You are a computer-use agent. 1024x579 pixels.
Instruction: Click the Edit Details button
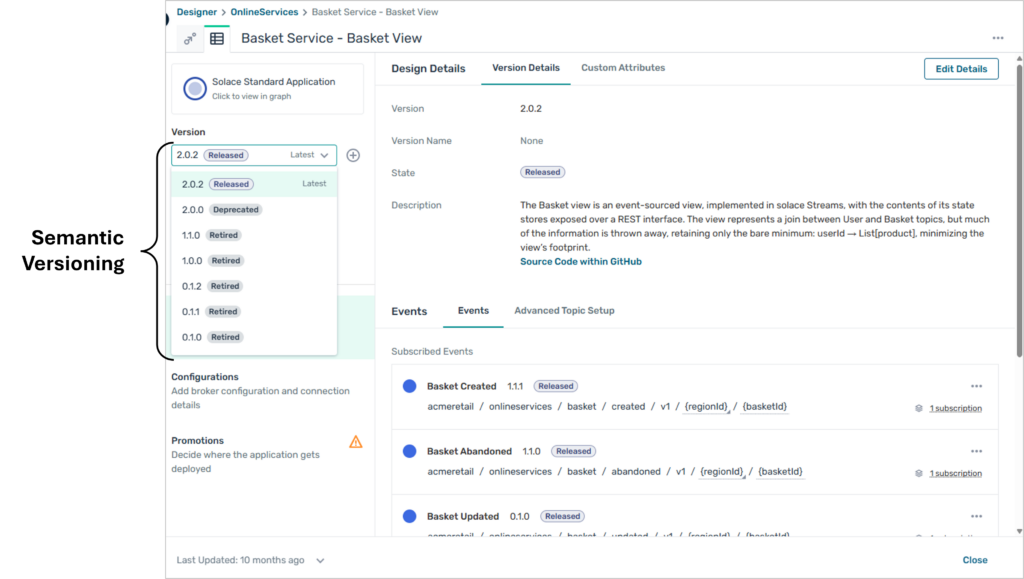coord(960,69)
